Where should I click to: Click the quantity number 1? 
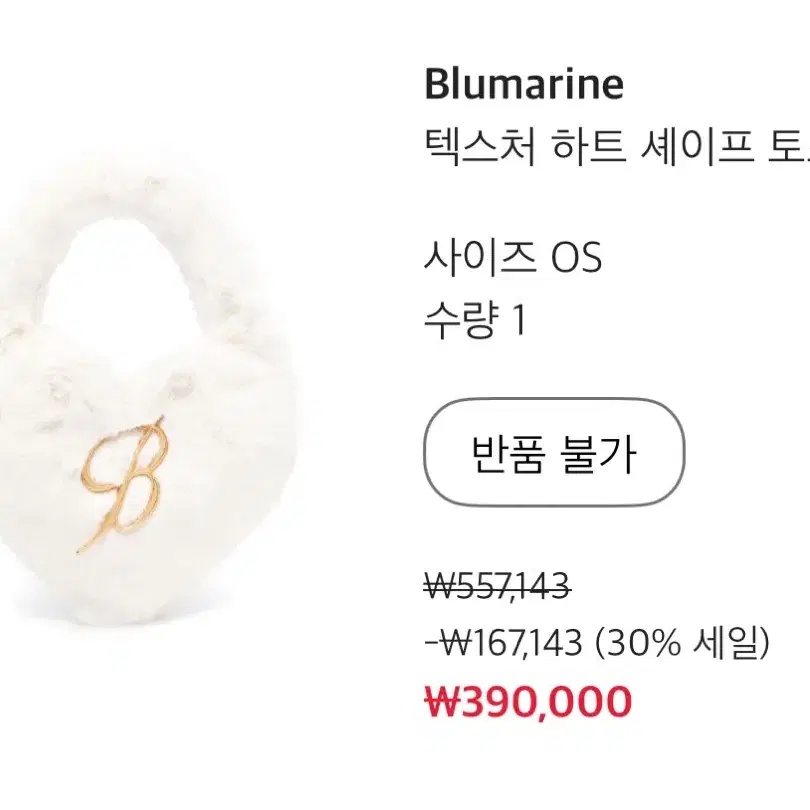(520, 320)
